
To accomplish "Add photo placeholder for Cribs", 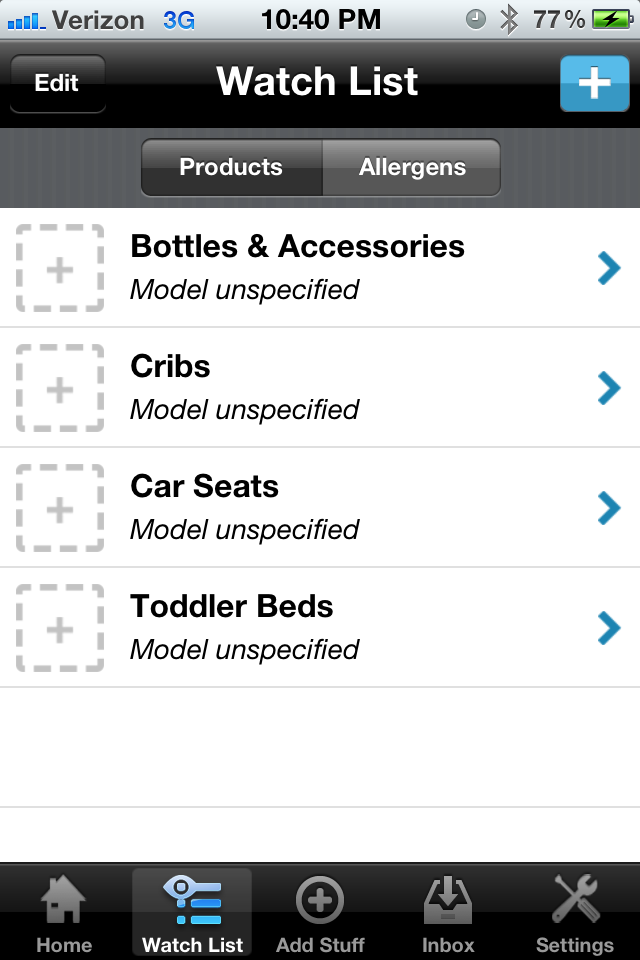I will pyautogui.click(x=60, y=388).
